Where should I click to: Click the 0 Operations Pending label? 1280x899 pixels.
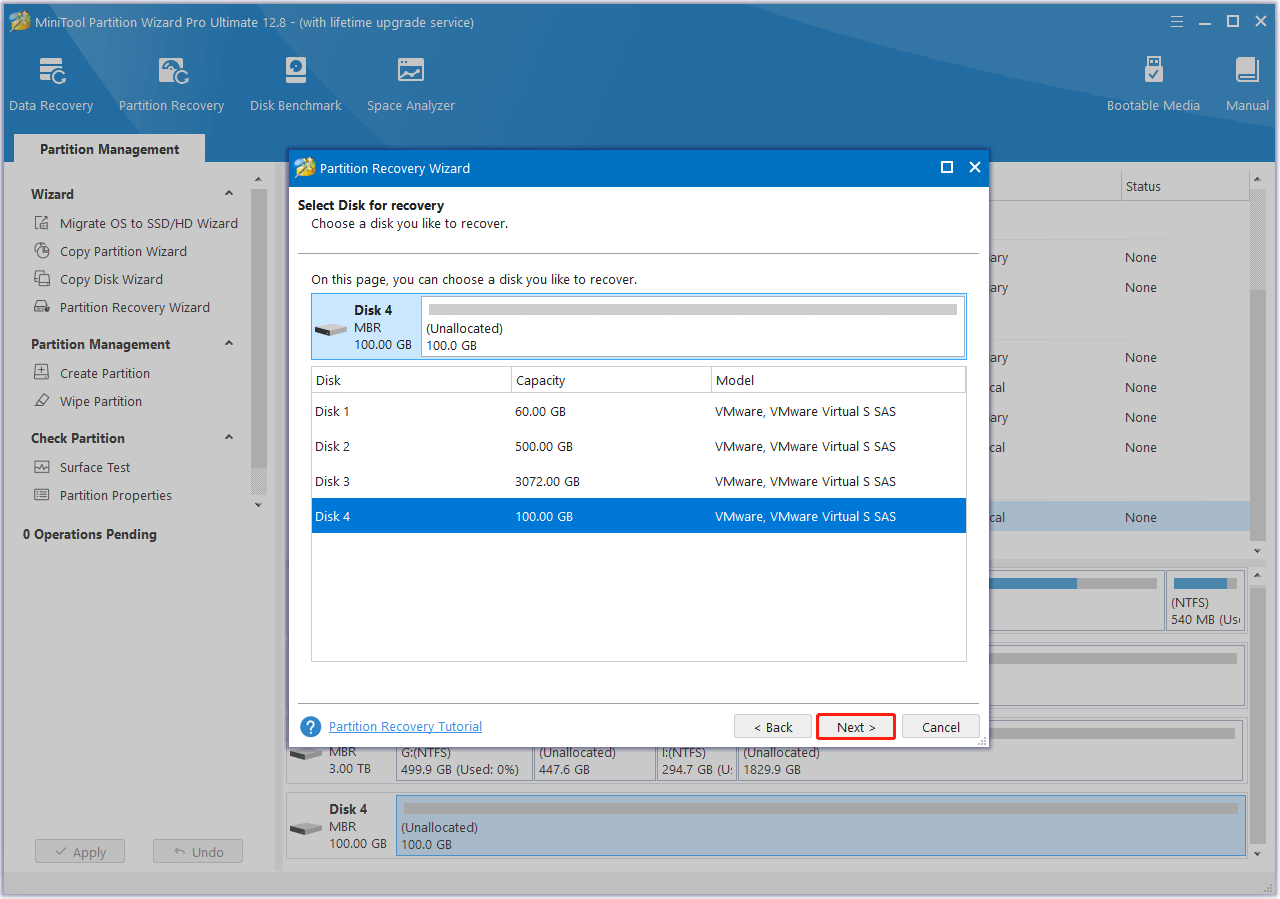[90, 534]
